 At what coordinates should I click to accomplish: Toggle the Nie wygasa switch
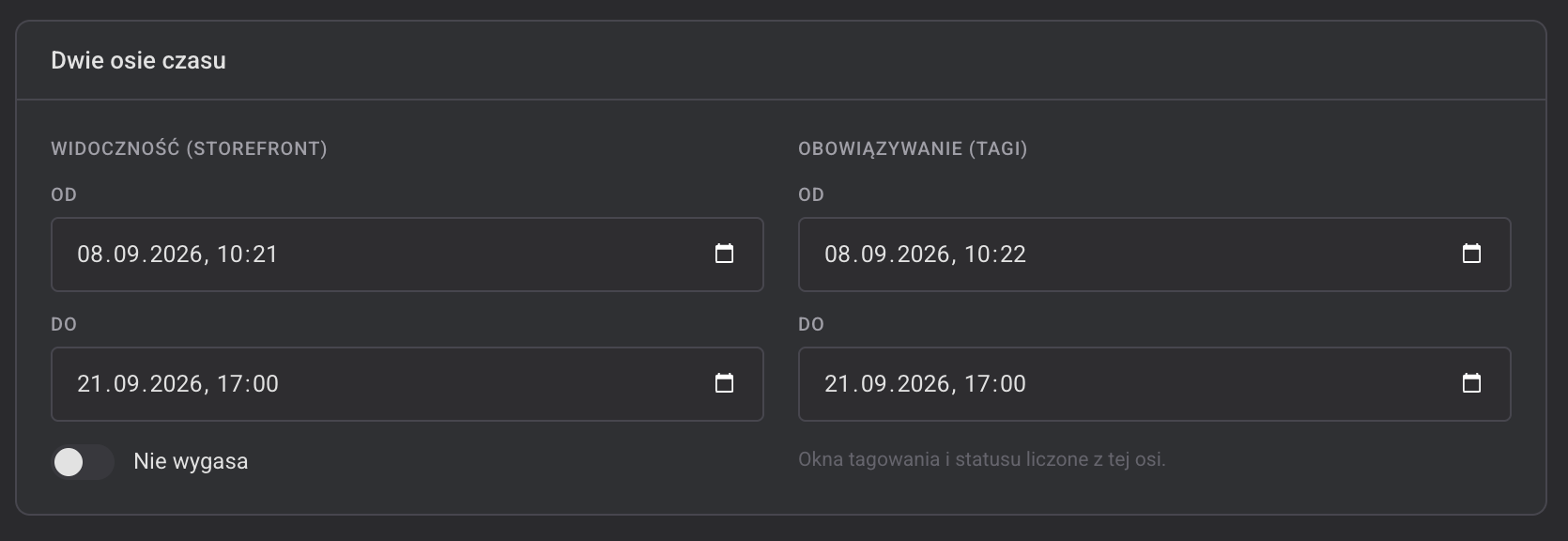[83, 462]
